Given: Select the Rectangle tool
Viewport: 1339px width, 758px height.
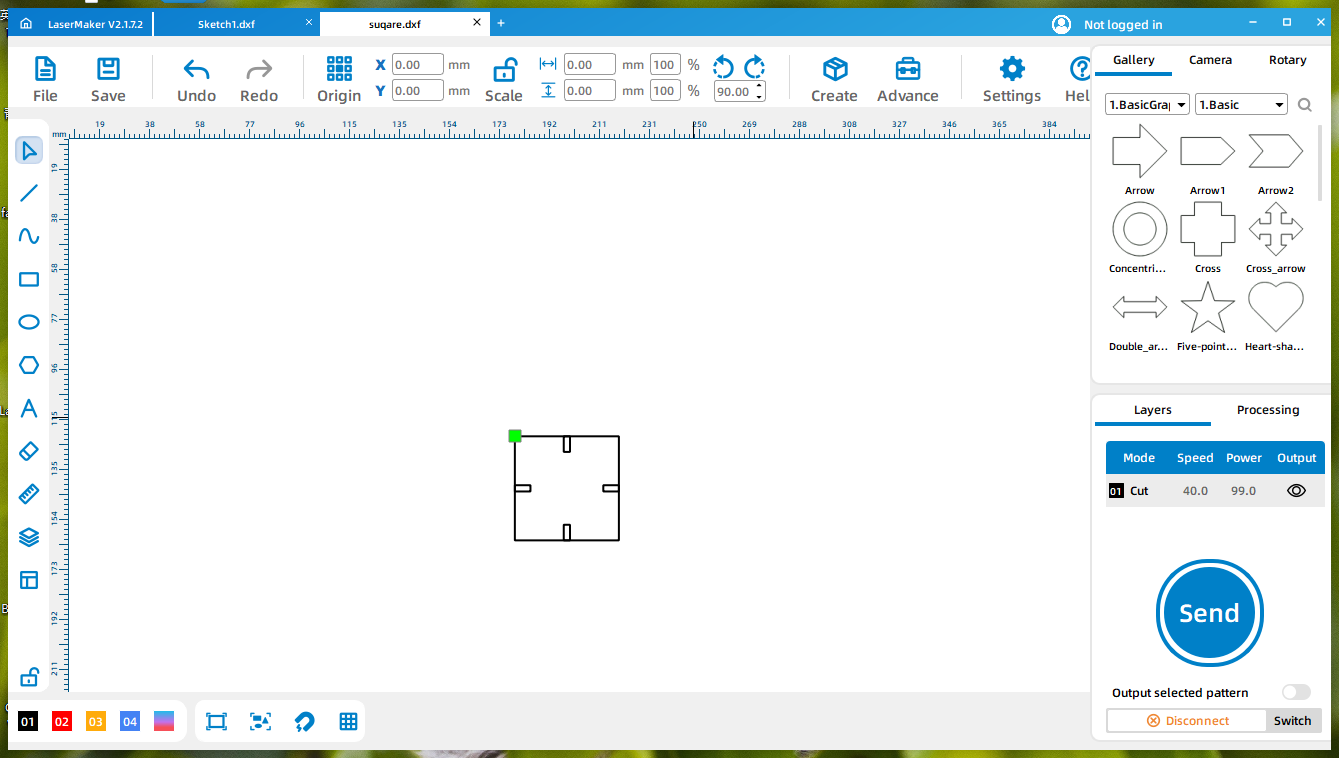Looking at the screenshot, I should (x=29, y=279).
